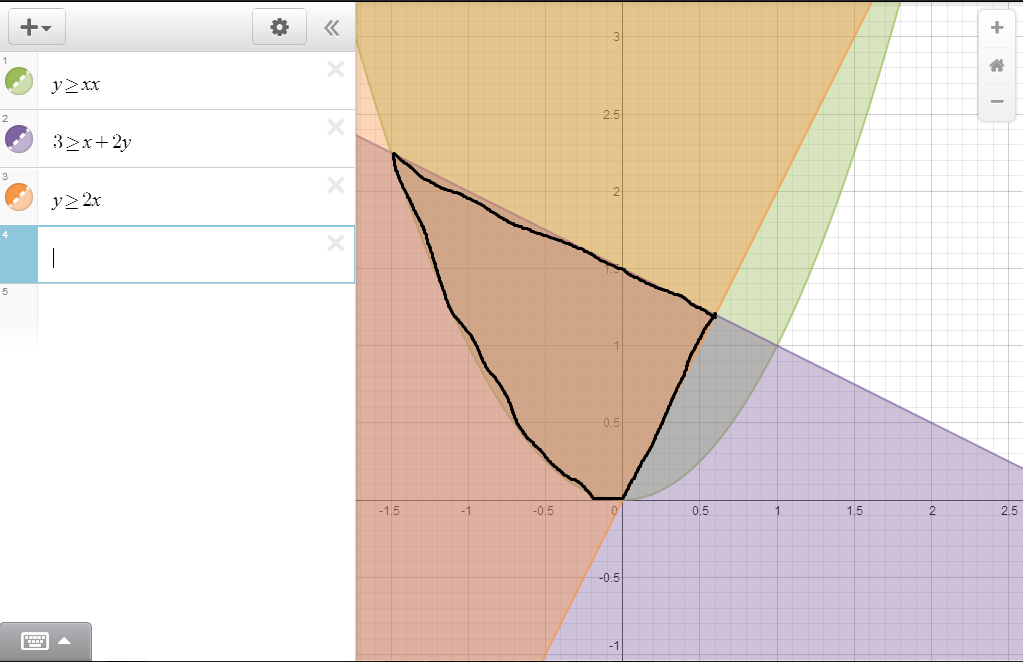Viewport: 1023px width, 662px height.
Task: Collapse the expression list panel
Action: [x=332, y=28]
